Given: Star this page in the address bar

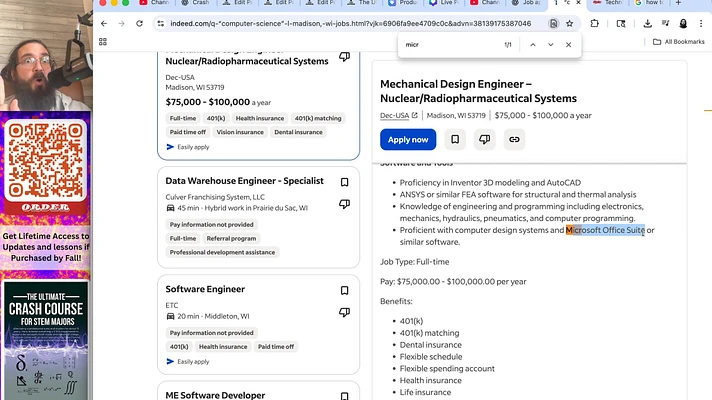Looking at the screenshot, I should pos(570,23).
